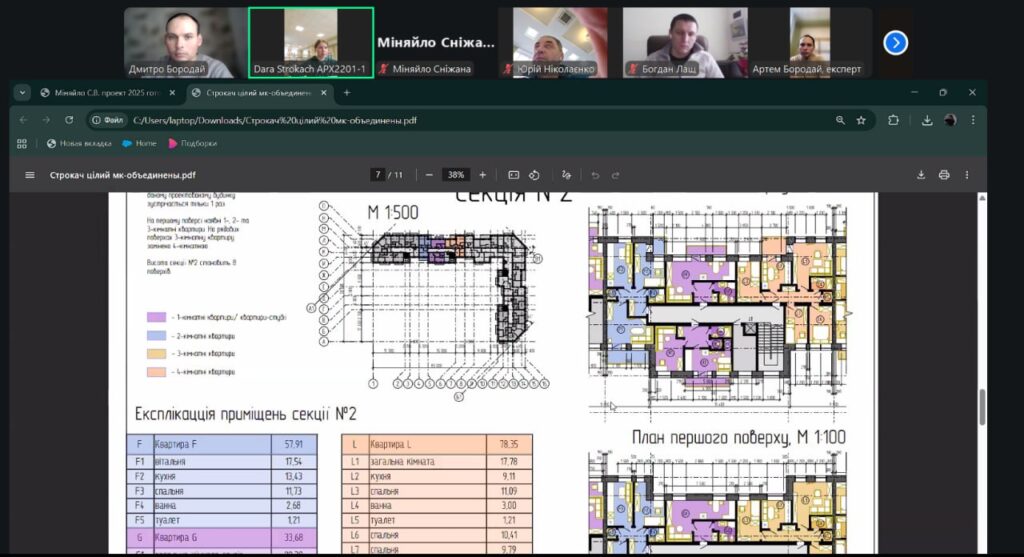The height and width of the screenshot is (557, 1024).
Task: Open the tab search dropdown chevron
Action: point(23,93)
